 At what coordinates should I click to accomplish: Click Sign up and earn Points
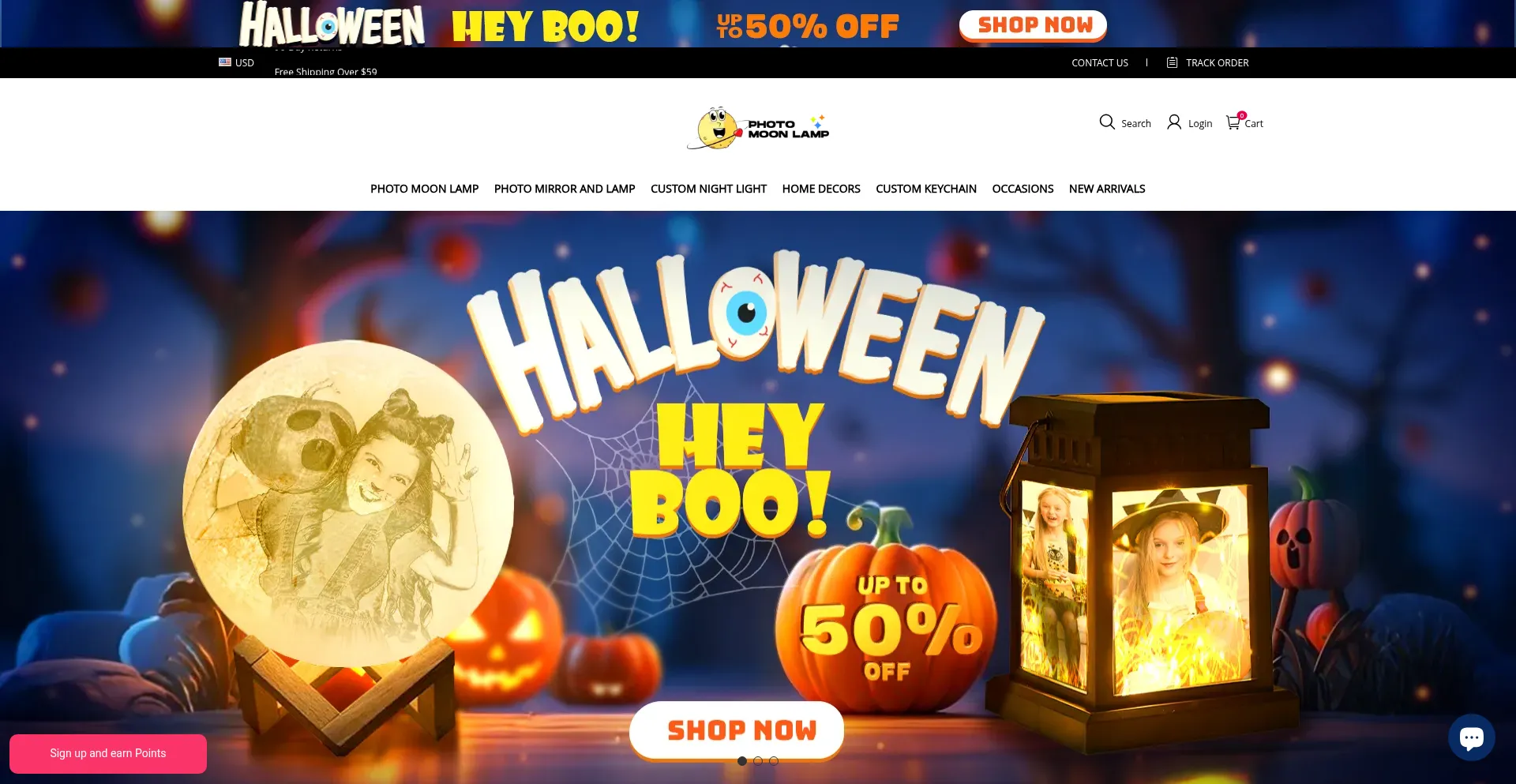108,753
